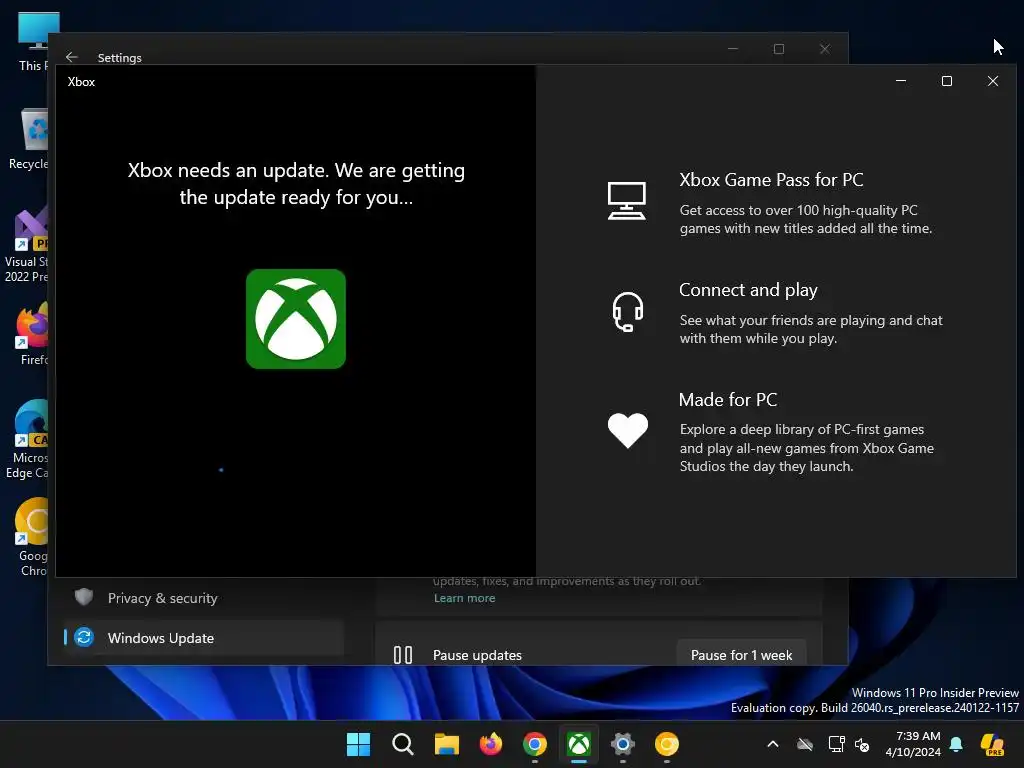Minimize the Xbox window

click(x=901, y=81)
